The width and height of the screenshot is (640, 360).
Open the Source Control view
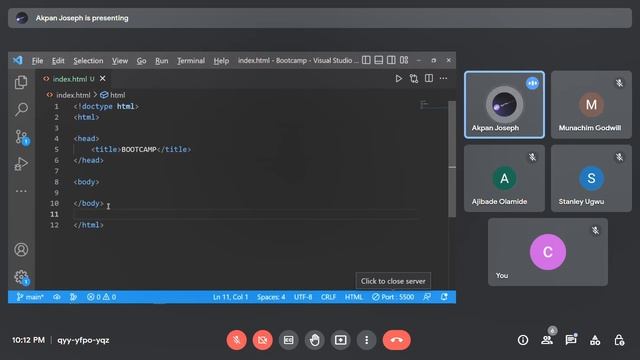[x=21, y=137]
